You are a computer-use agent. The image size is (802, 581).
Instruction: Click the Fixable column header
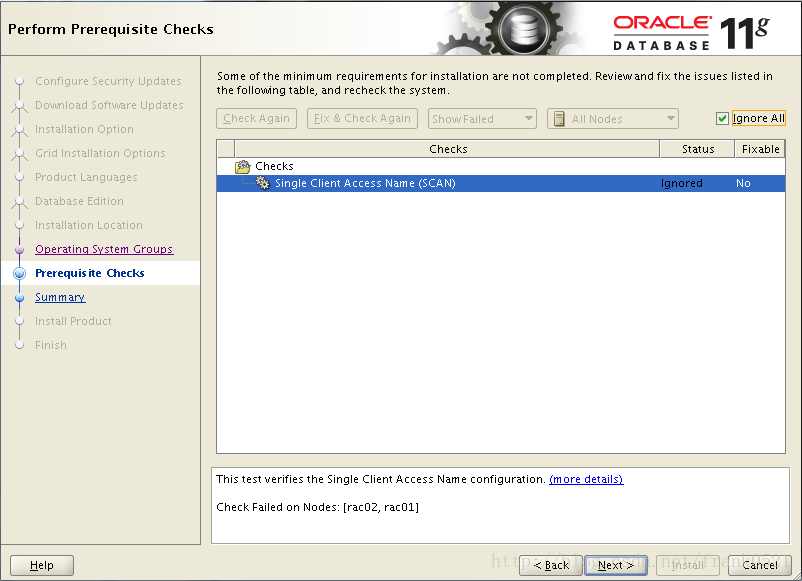point(760,149)
